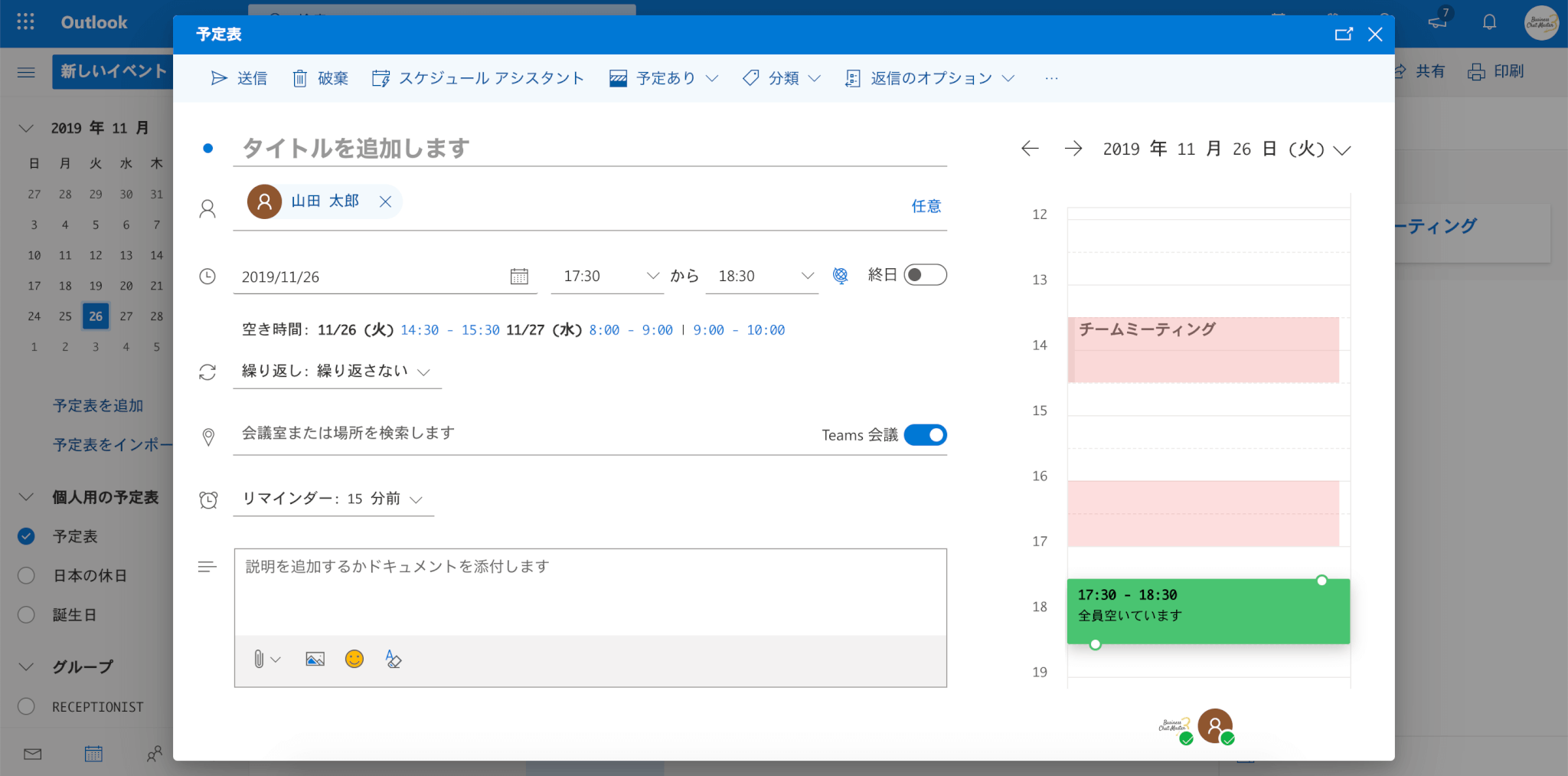Click the 任意 optional attendees link
Image resolution: width=1568 pixels, height=776 pixels.
pos(926,206)
